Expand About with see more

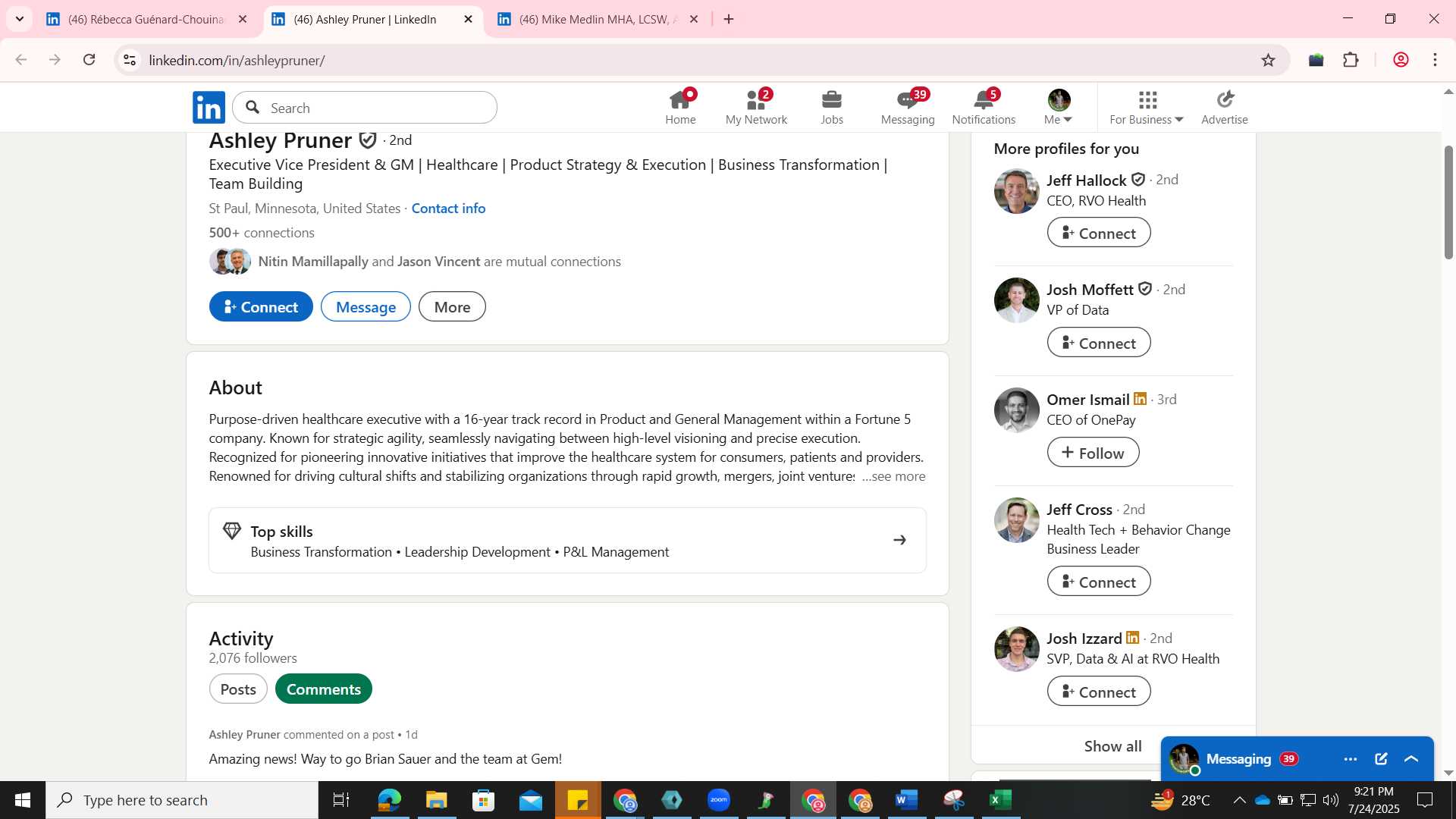pos(893,476)
